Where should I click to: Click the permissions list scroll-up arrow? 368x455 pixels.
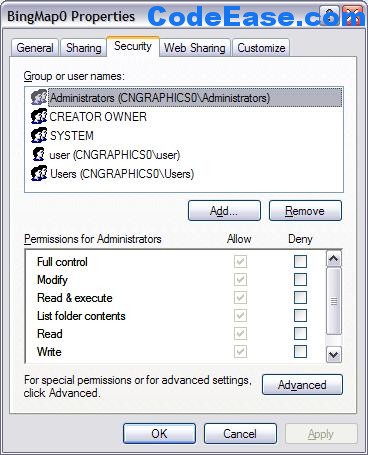pos(334,259)
